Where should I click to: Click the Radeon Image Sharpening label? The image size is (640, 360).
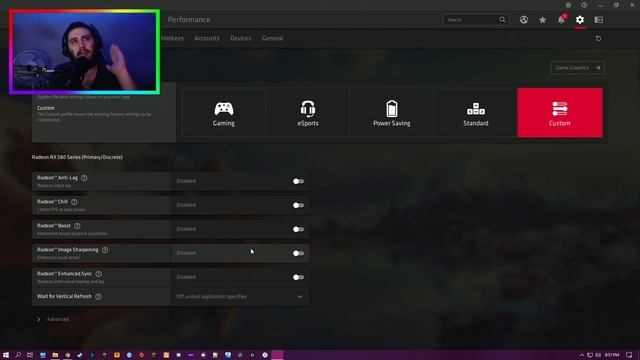pos(68,250)
